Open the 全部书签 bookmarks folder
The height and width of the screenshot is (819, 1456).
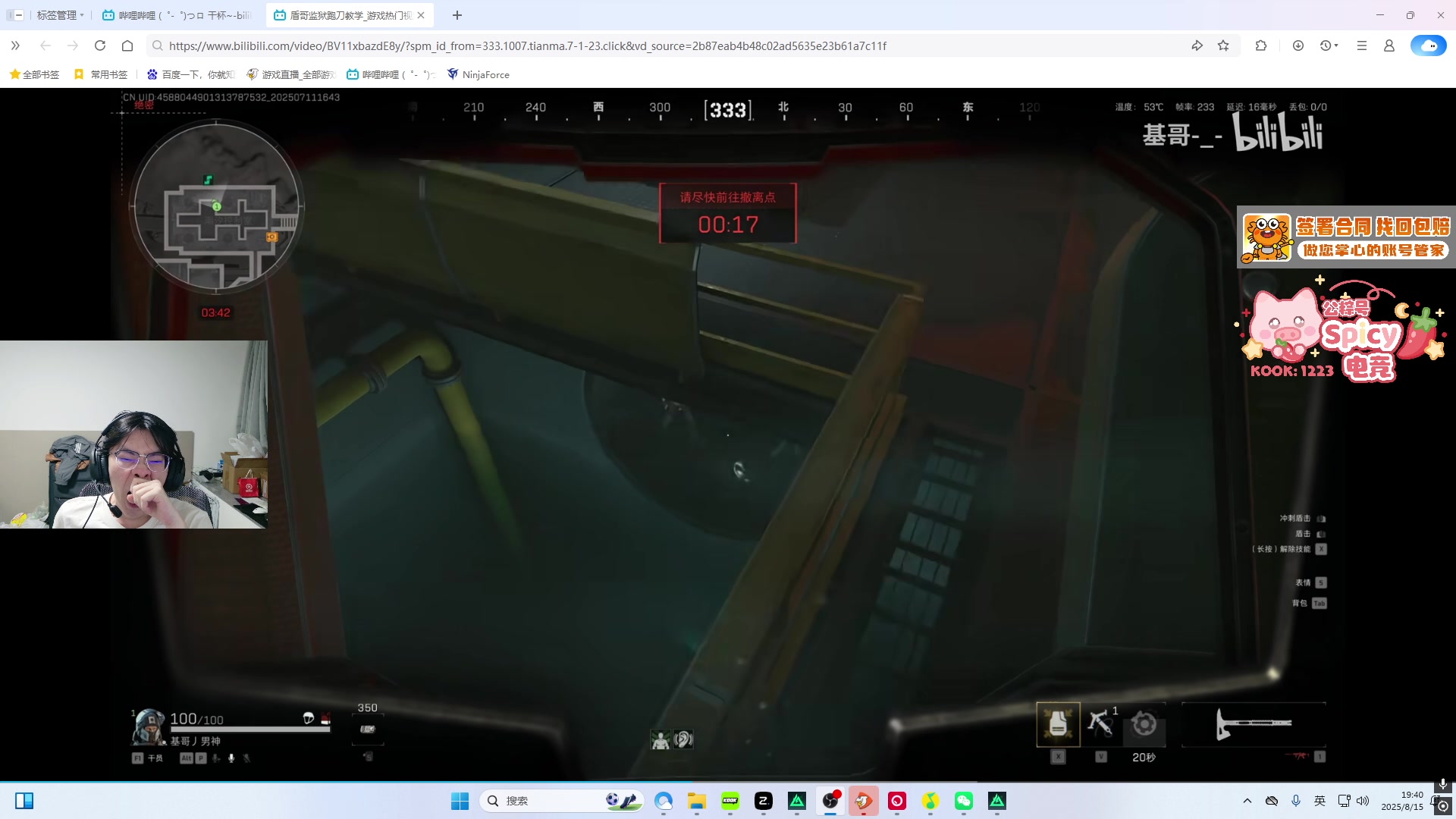[x=34, y=74]
